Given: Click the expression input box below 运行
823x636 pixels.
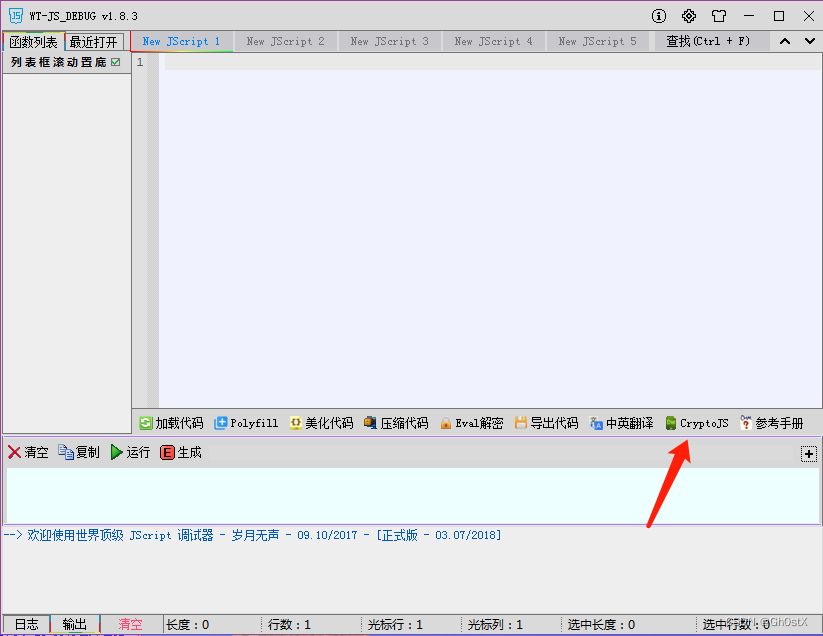Looking at the screenshot, I should pyautogui.click(x=413, y=495).
